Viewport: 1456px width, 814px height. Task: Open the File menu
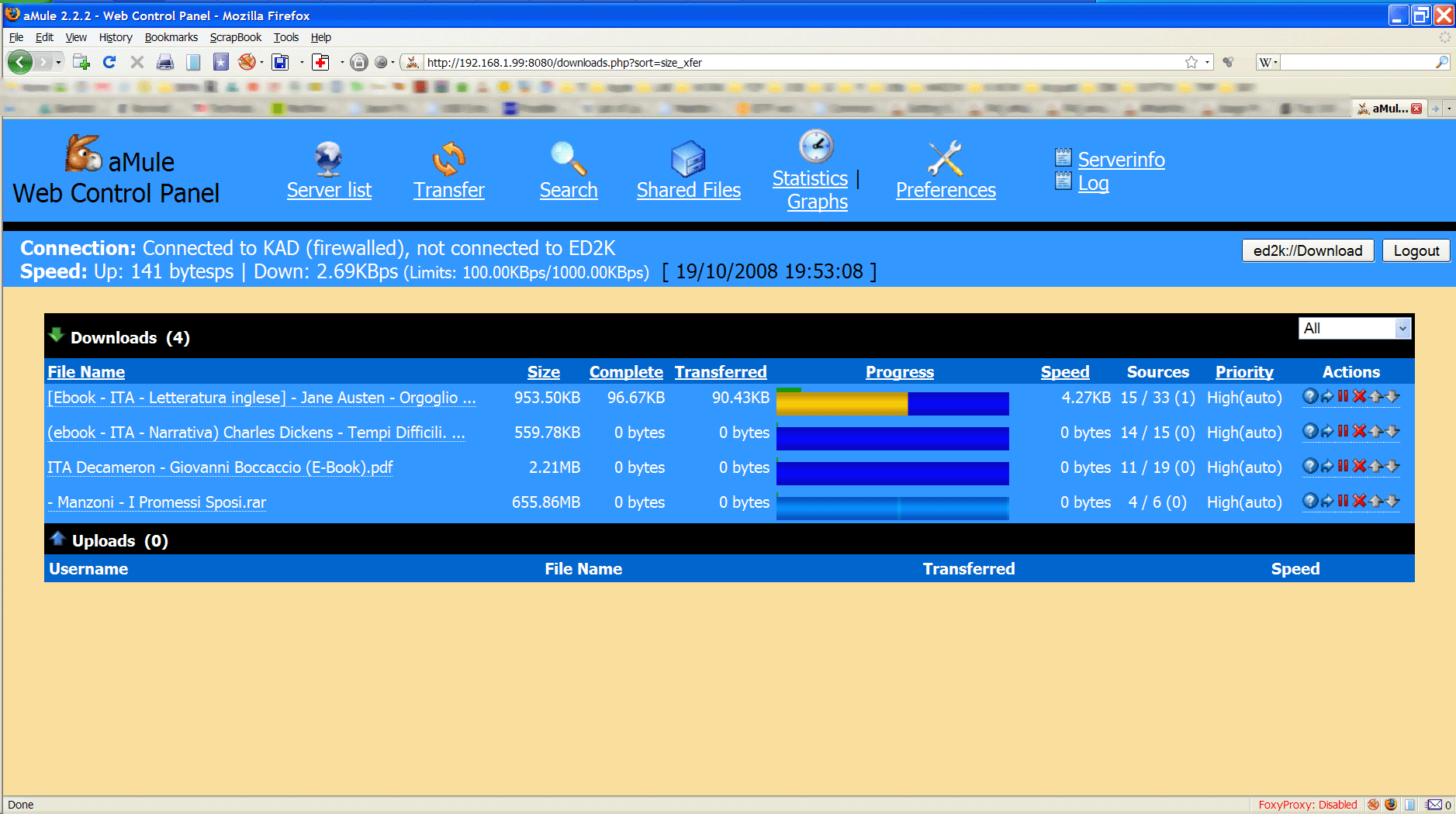click(16, 37)
